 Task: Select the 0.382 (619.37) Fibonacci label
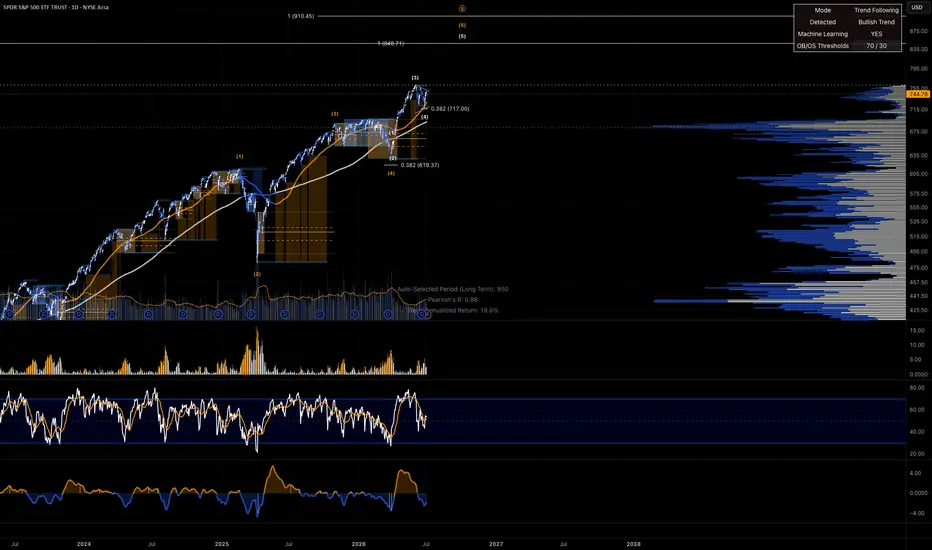(x=420, y=165)
